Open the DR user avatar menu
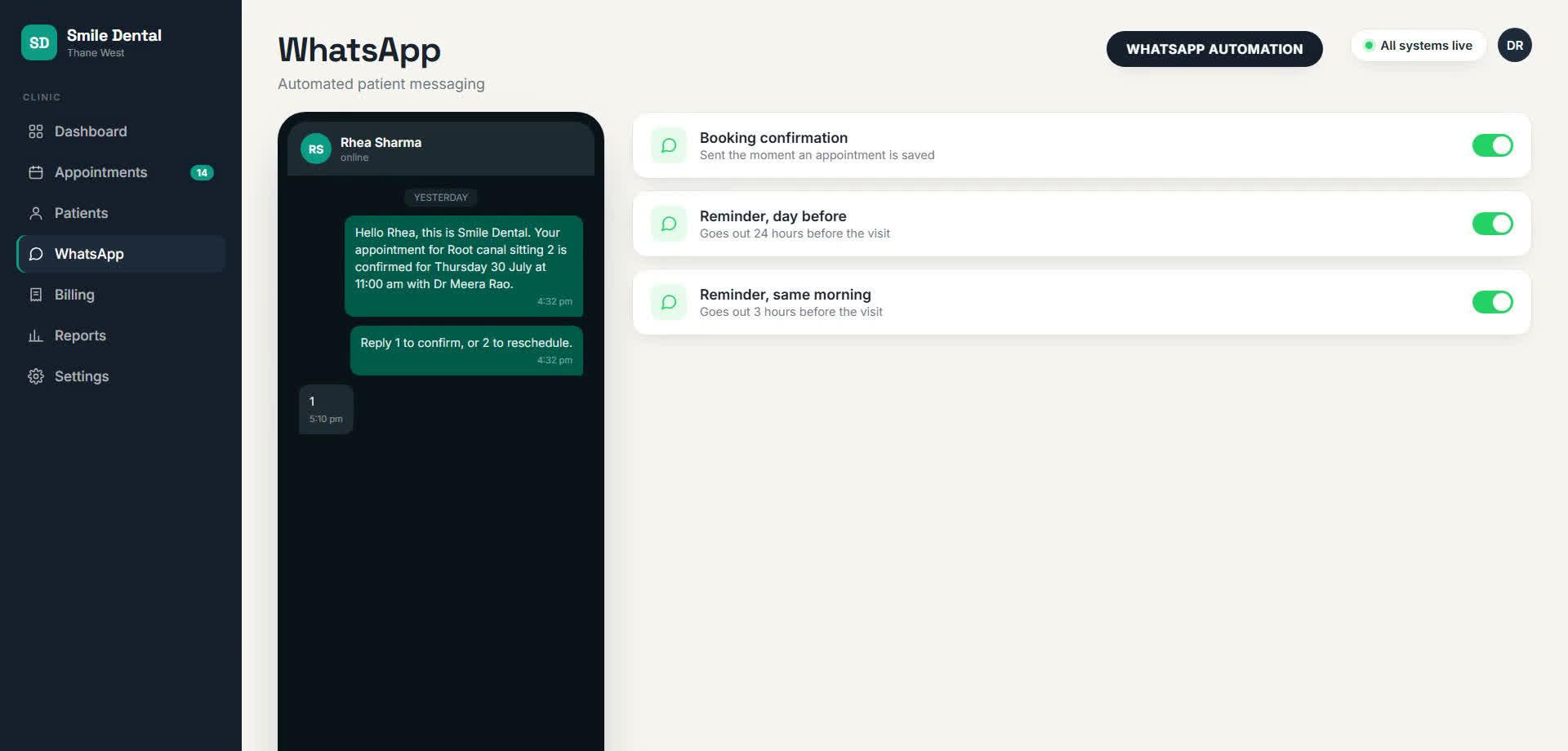The height and width of the screenshot is (751, 1568). coord(1515,45)
